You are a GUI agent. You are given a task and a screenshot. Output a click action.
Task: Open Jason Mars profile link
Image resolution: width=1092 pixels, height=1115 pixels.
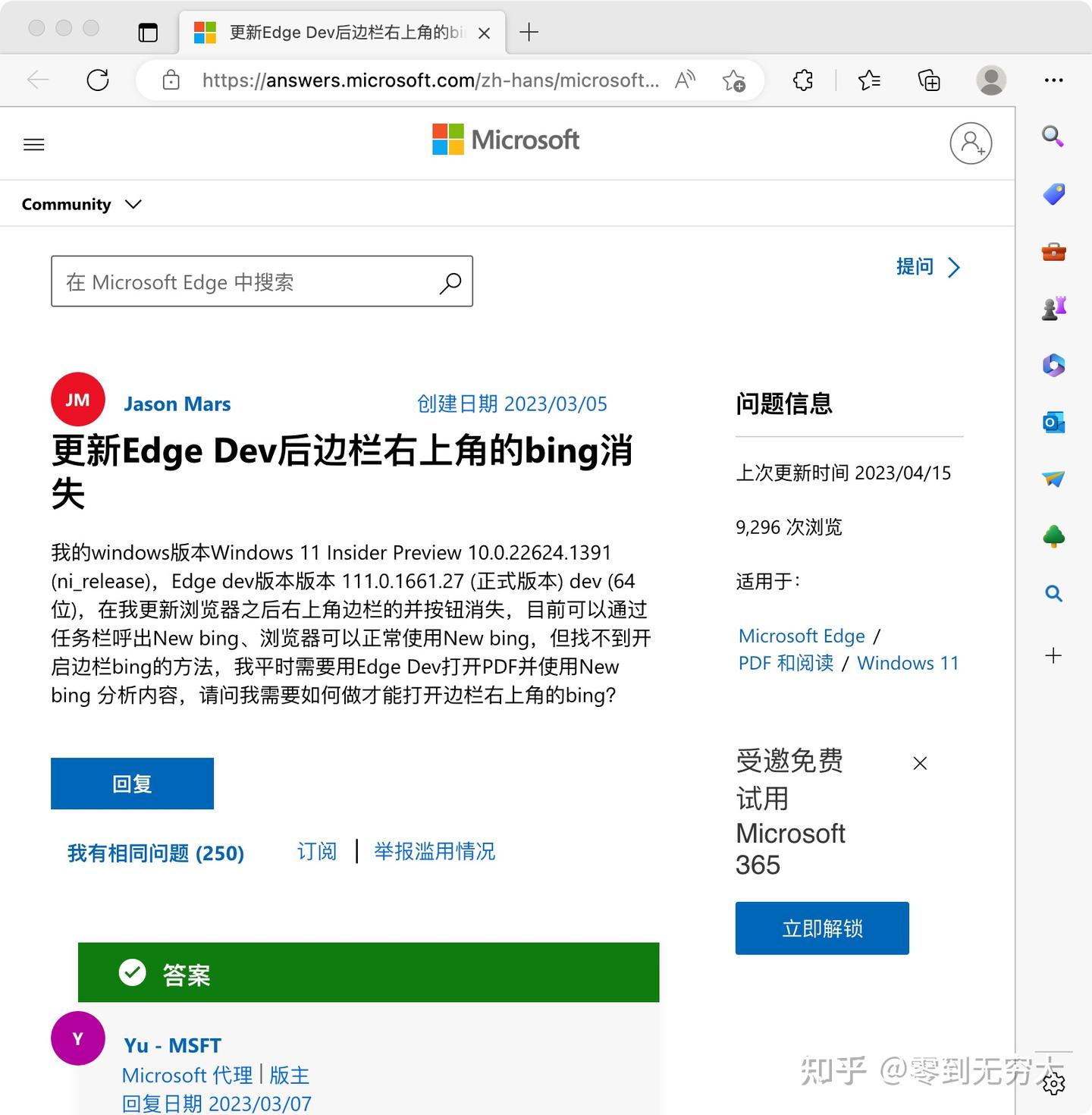coord(177,404)
